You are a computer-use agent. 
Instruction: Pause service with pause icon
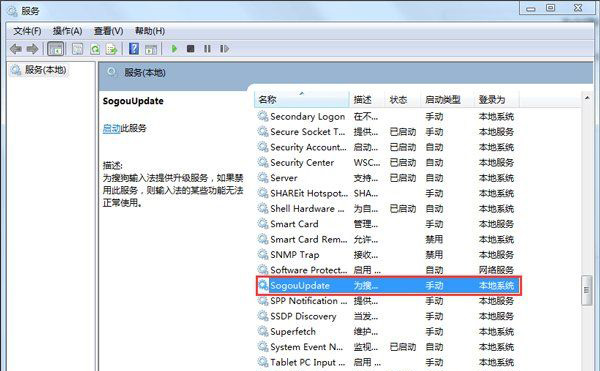pyautogui.click(x=207, y=49)
